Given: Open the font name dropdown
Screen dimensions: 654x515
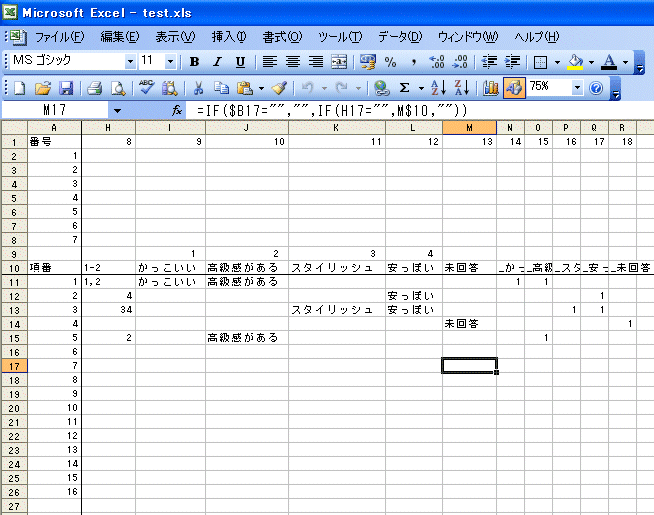Looking at the screenshot, I should tap(127, 62).
